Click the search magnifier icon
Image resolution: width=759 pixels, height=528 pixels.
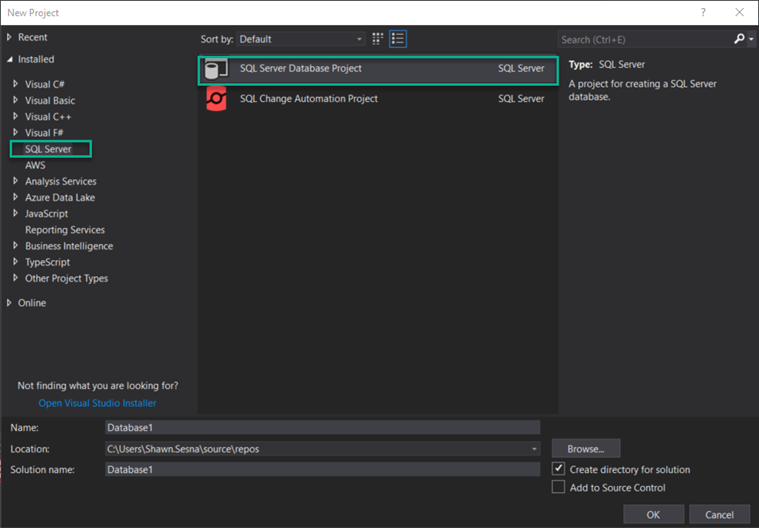[x=740, y=39]
